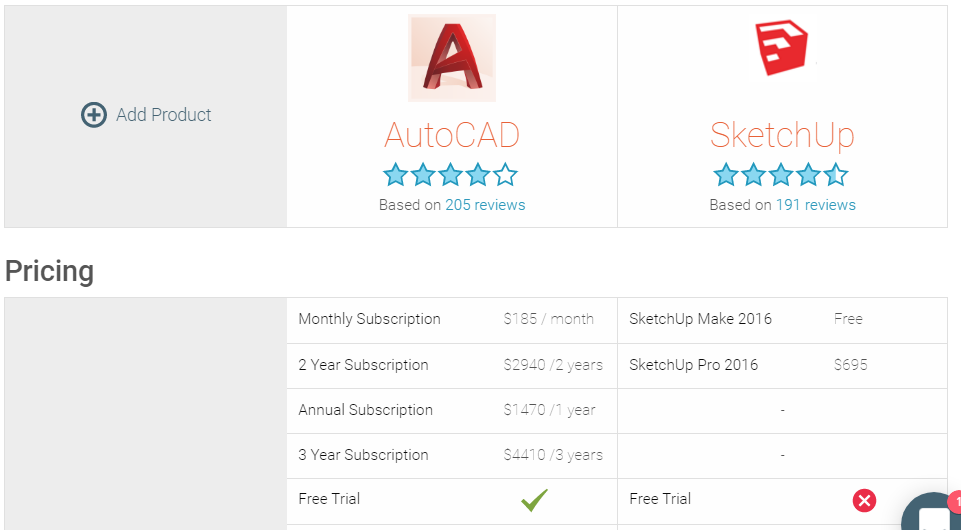Screen dimensions: 961x530
Task: Click the Annual Subscription price
Action: (549, 410)
